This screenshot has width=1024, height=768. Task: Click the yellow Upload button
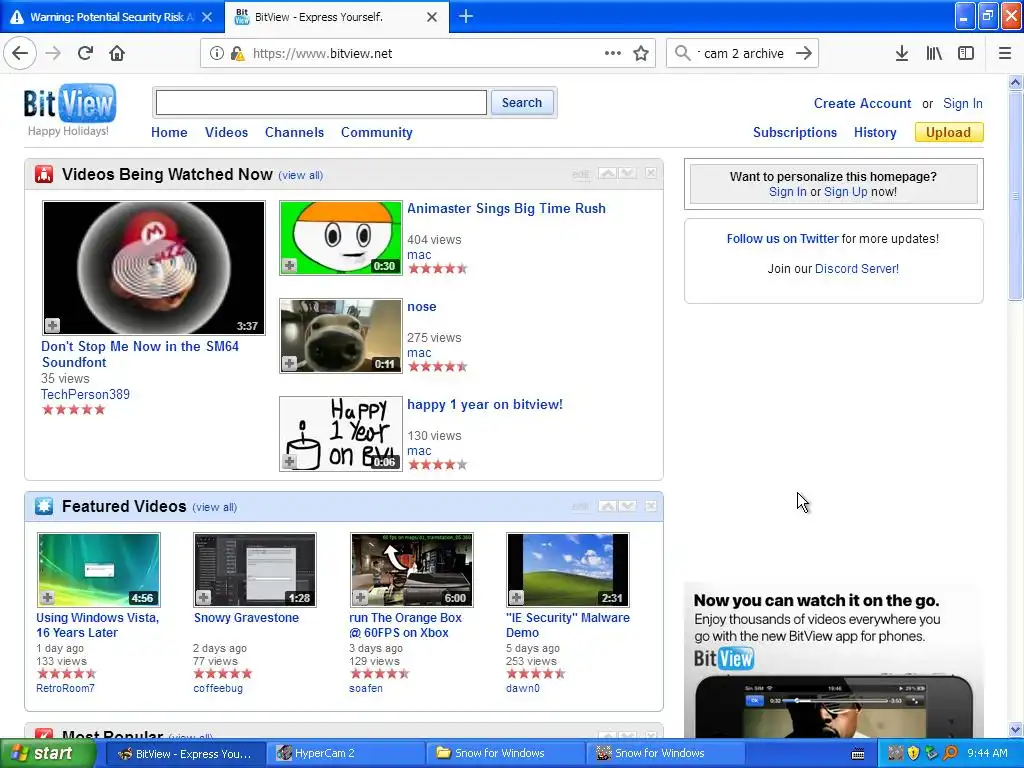(948, 133)
